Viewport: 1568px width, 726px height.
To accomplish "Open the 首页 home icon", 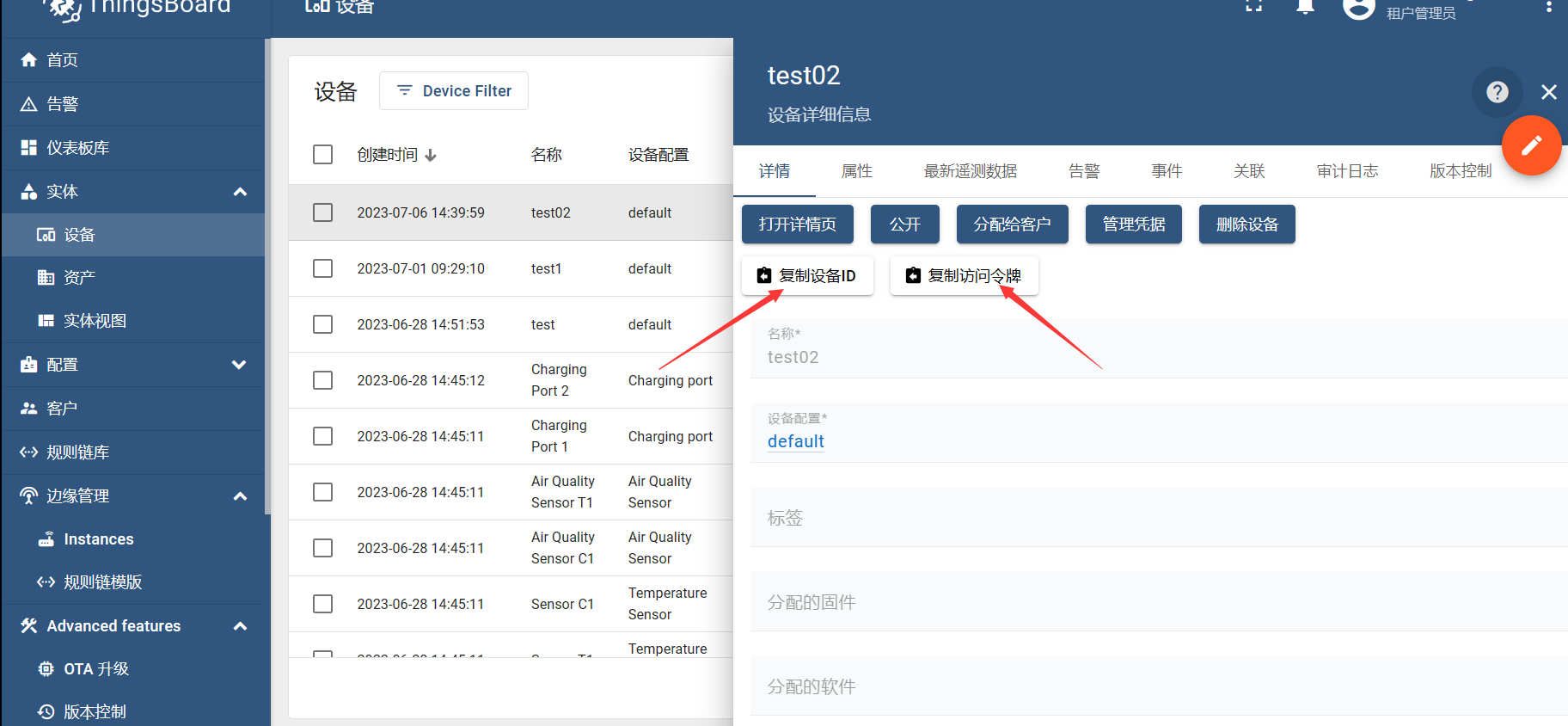I will pyautogui.click(x=29, y=59).
